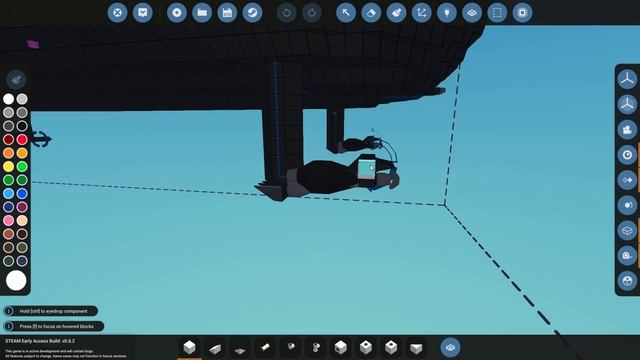Click the square frame icon in top toolbar
This screenshot has height=360, width=640.
click(522, 13)
